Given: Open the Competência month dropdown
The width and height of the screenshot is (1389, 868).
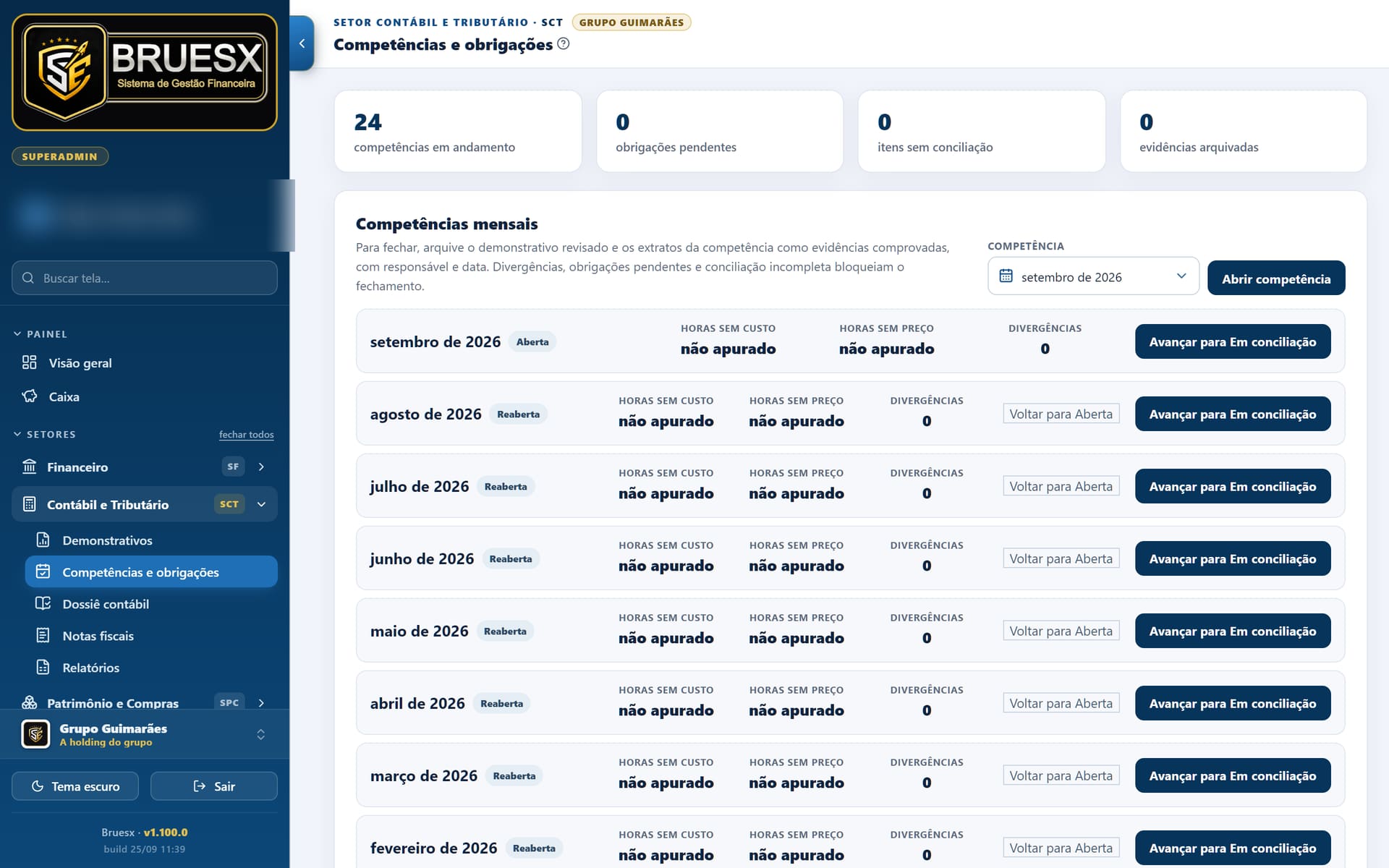Looking at the screenshot, I should pos(1093,276).
